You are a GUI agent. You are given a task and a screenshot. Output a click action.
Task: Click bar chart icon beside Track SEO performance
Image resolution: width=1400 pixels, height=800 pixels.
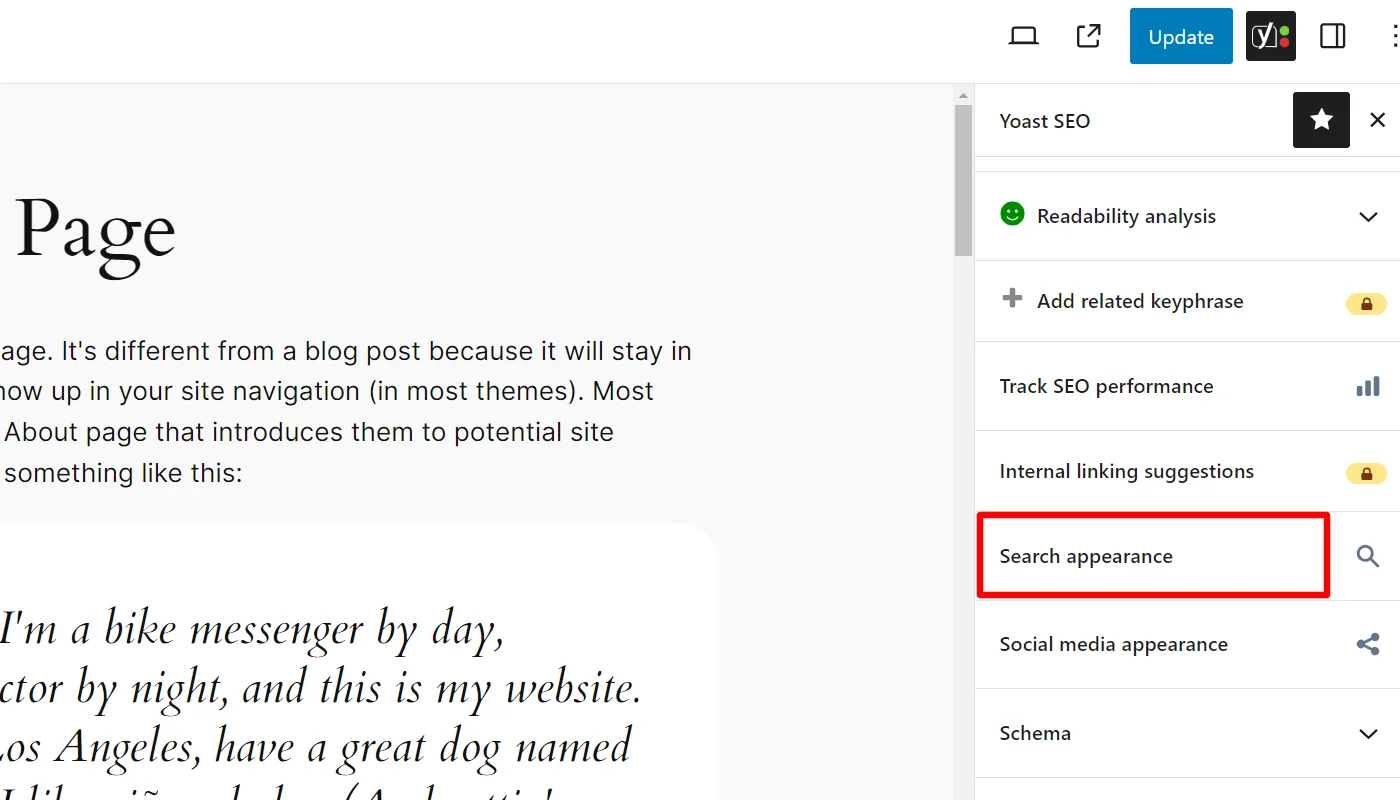click(x=1367, y=386)
